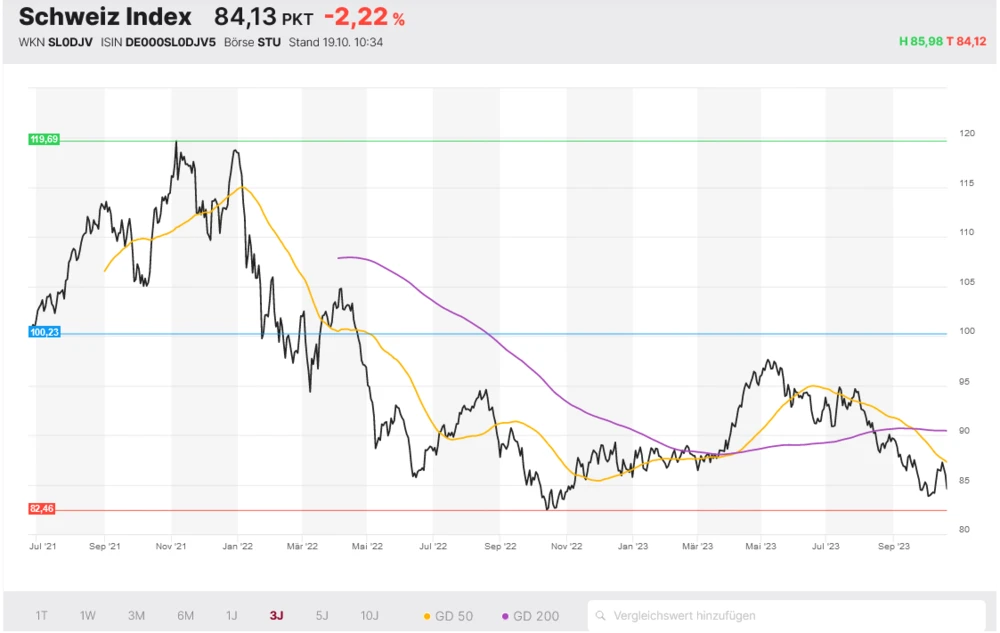Image resolution: width=1000 pixels, height=633 pixels.
Task: Select the active 3J time range
Action: coord(276,616)
